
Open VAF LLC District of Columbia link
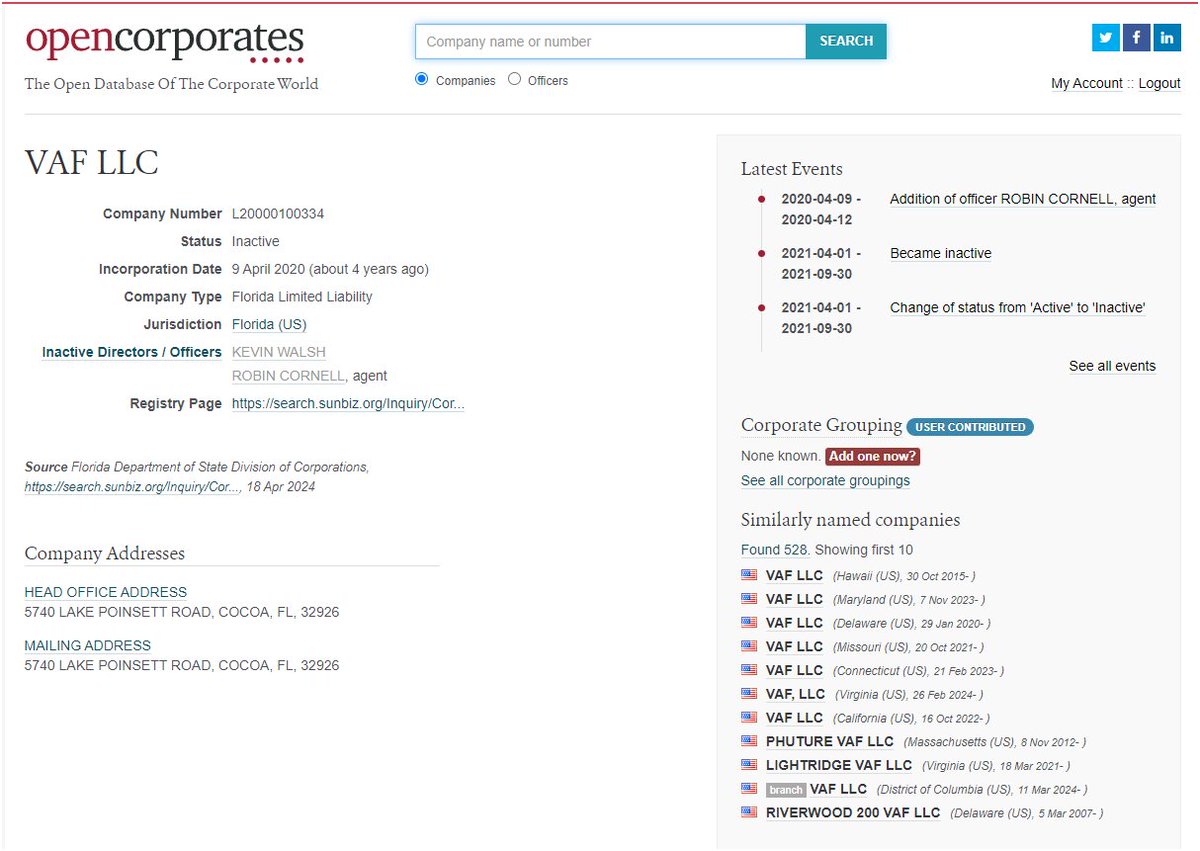coord(838,789)
